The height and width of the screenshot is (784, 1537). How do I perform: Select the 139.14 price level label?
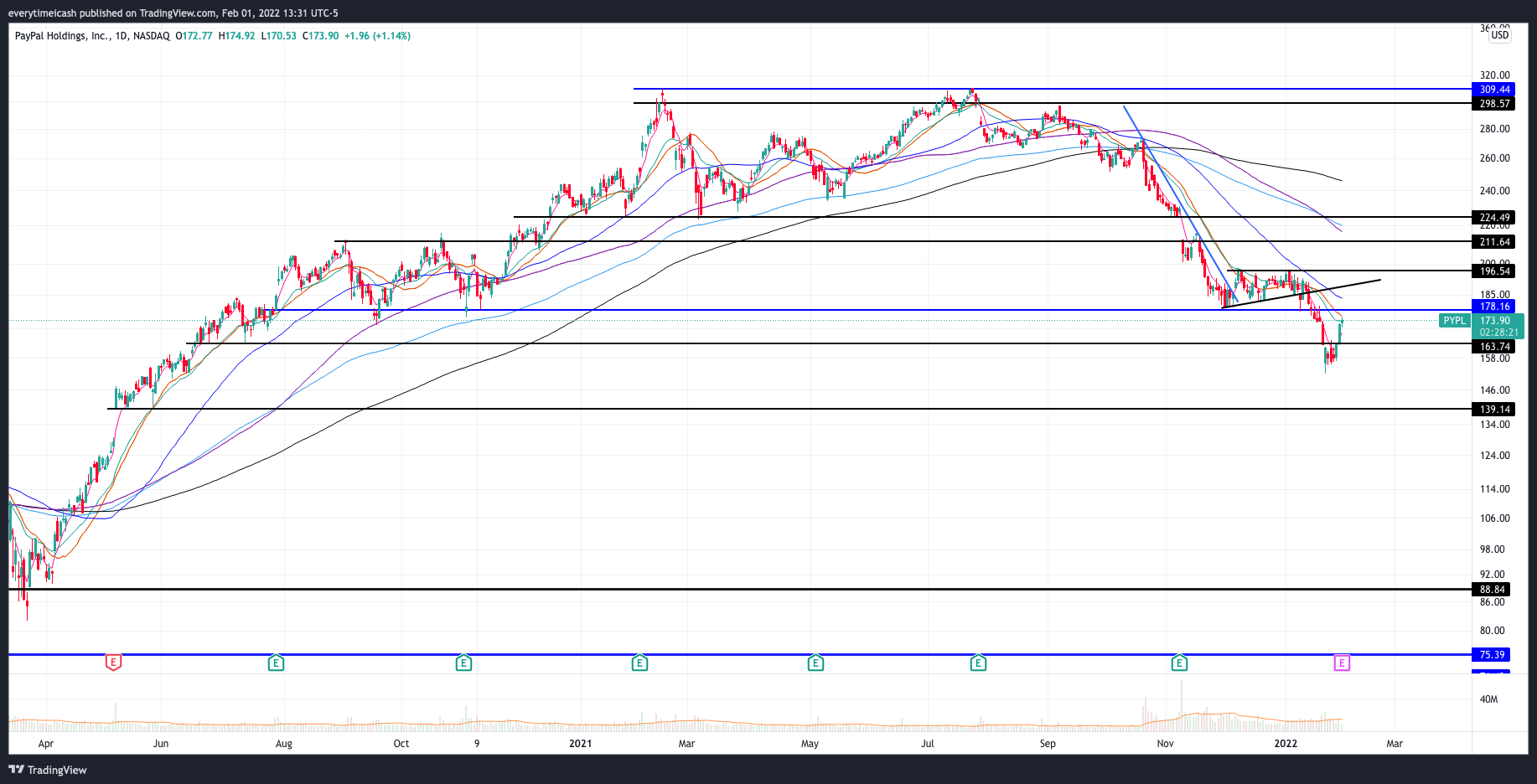pyautogui.click(x=1494, y=410)
